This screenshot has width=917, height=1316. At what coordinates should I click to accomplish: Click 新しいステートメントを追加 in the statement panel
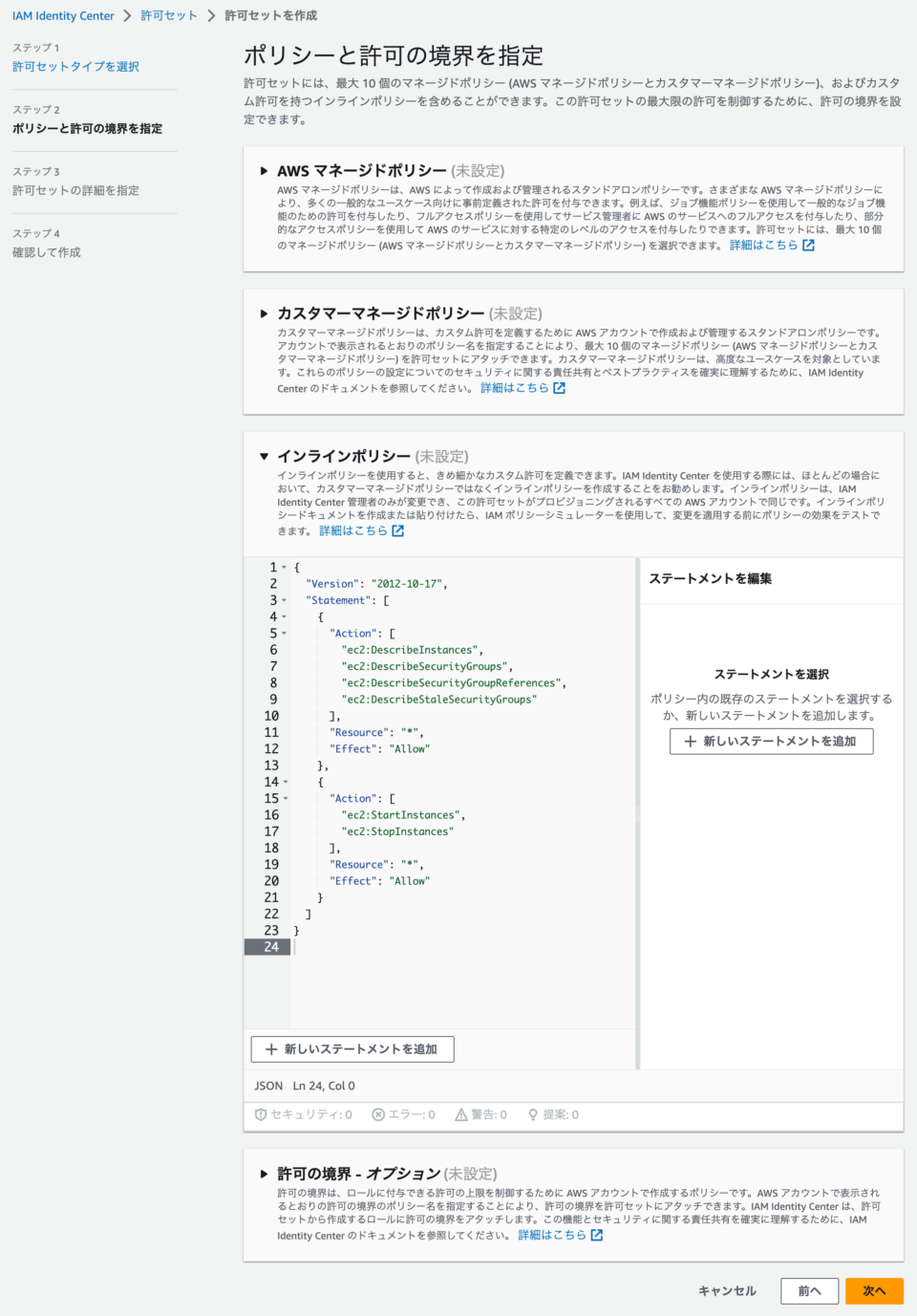coord(771,741)
